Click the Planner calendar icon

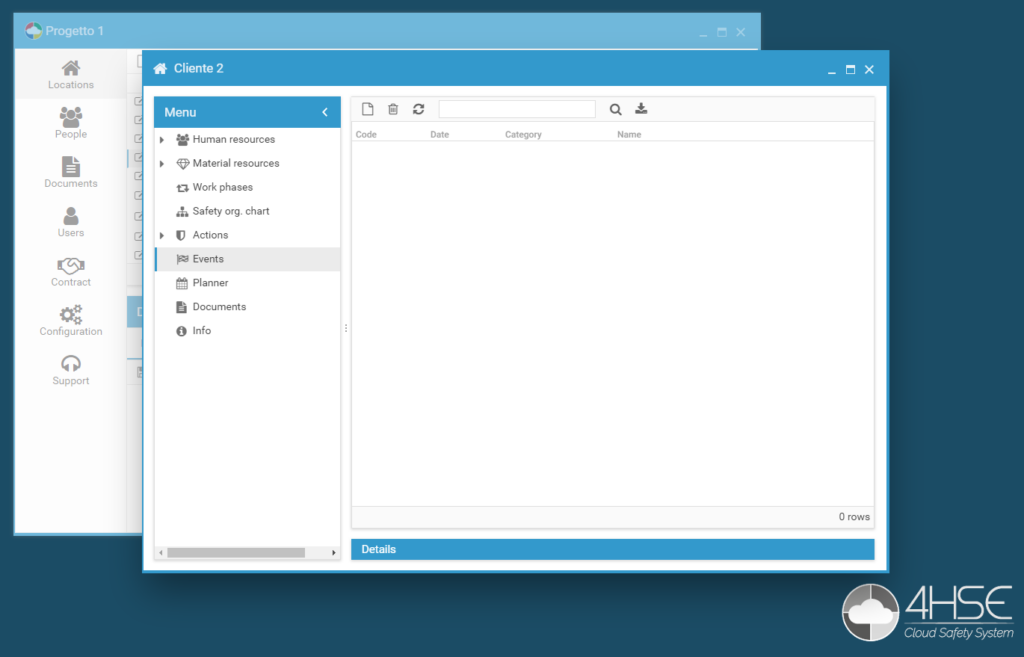(x=182, y=283)
